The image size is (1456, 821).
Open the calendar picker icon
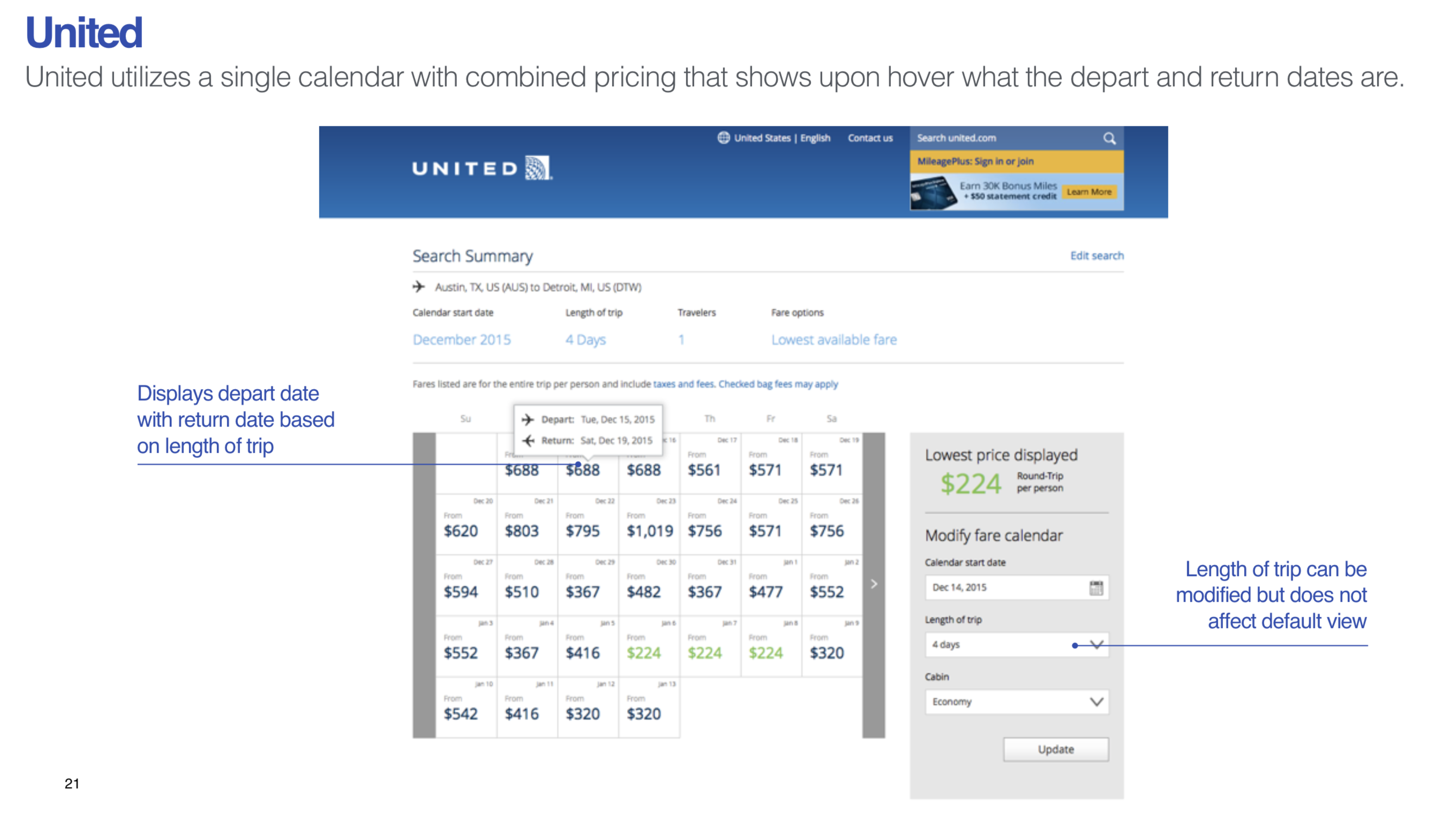pos(1095,587)
